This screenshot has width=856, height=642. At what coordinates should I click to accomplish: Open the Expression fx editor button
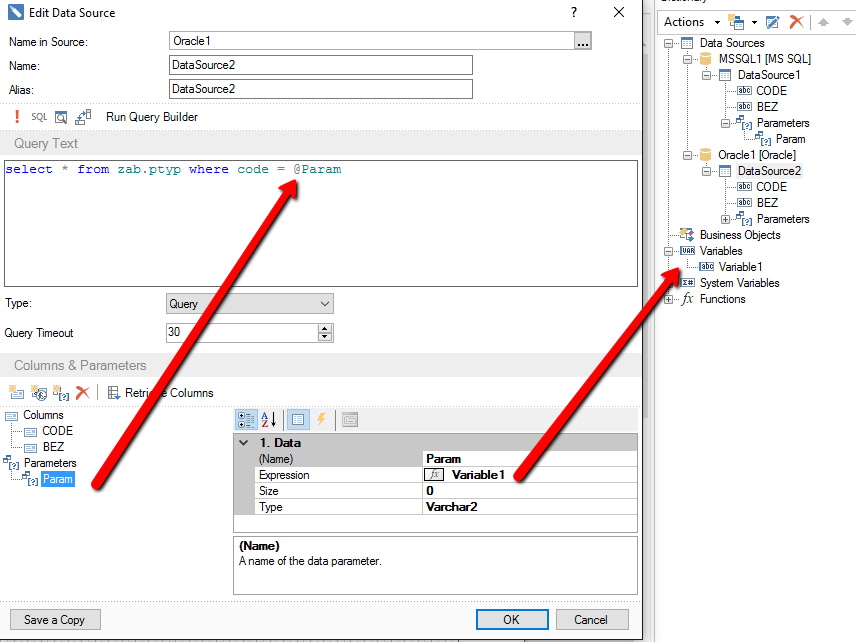(434, 474)
